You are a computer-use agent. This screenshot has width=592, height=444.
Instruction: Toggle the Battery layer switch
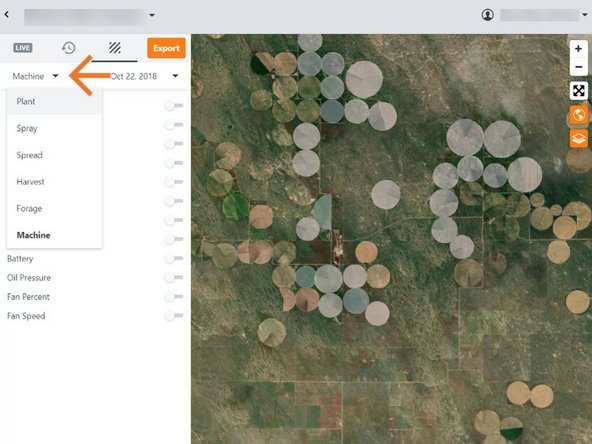tap(174, 258)
